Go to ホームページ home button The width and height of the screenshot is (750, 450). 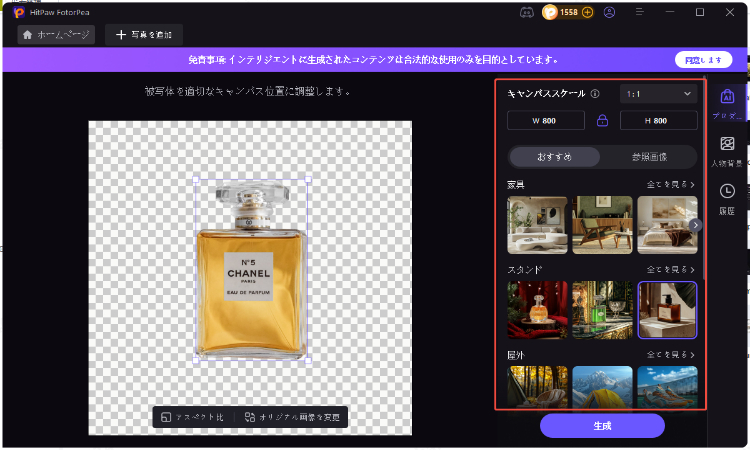(x=56, y=34)
